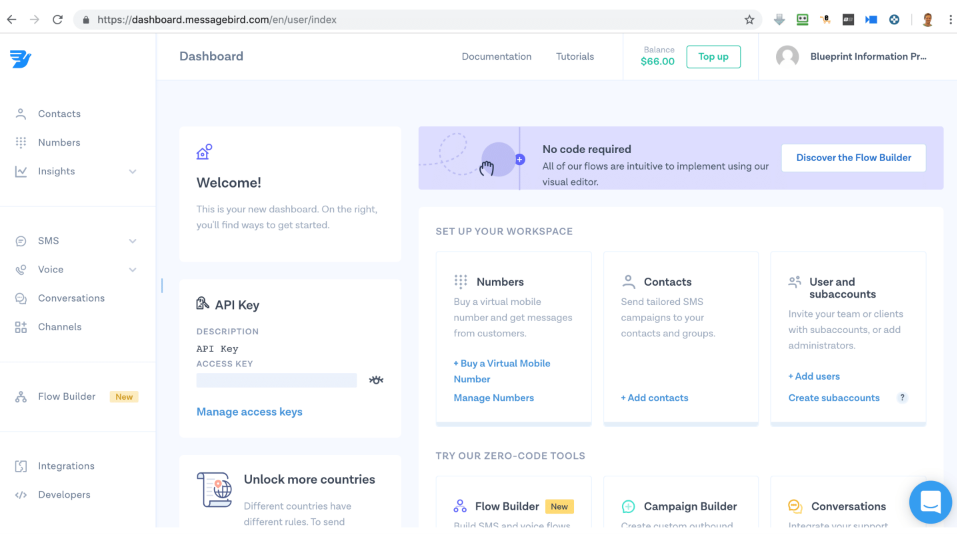Click the browser address bar URL
957x539 pixels.
[217, 20]
